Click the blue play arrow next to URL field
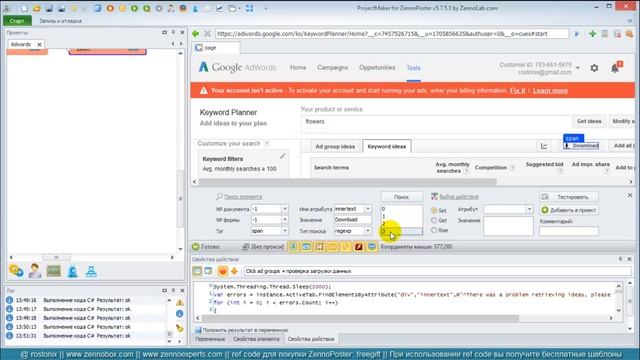The width and height of the screenshot is (640, 360). pos(577,34)
